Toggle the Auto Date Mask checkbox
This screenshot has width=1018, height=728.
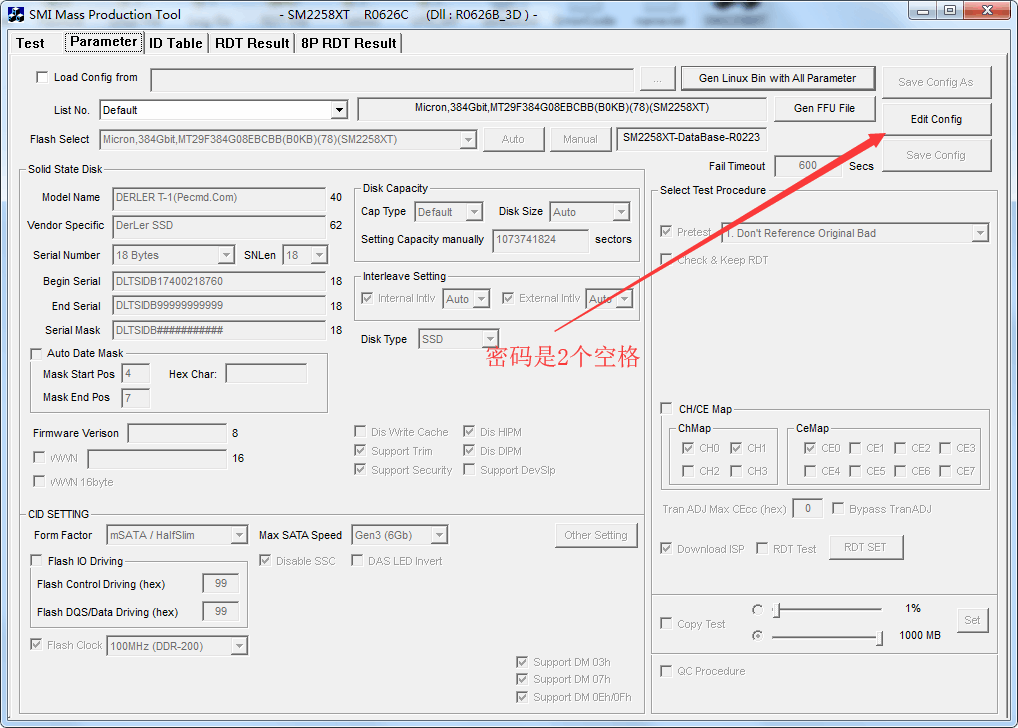pos(37,354)
